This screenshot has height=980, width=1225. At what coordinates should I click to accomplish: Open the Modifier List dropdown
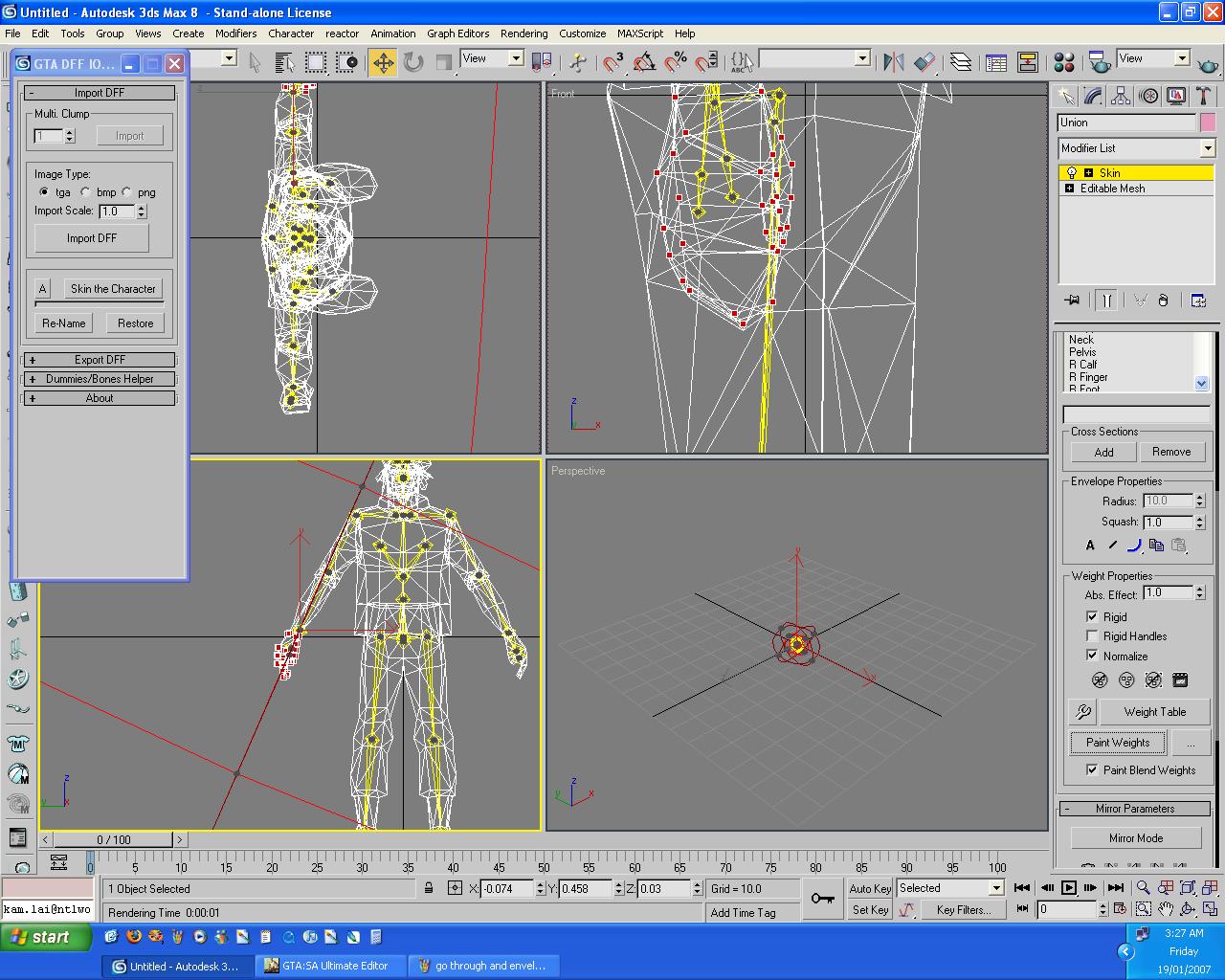point(1207,148)
